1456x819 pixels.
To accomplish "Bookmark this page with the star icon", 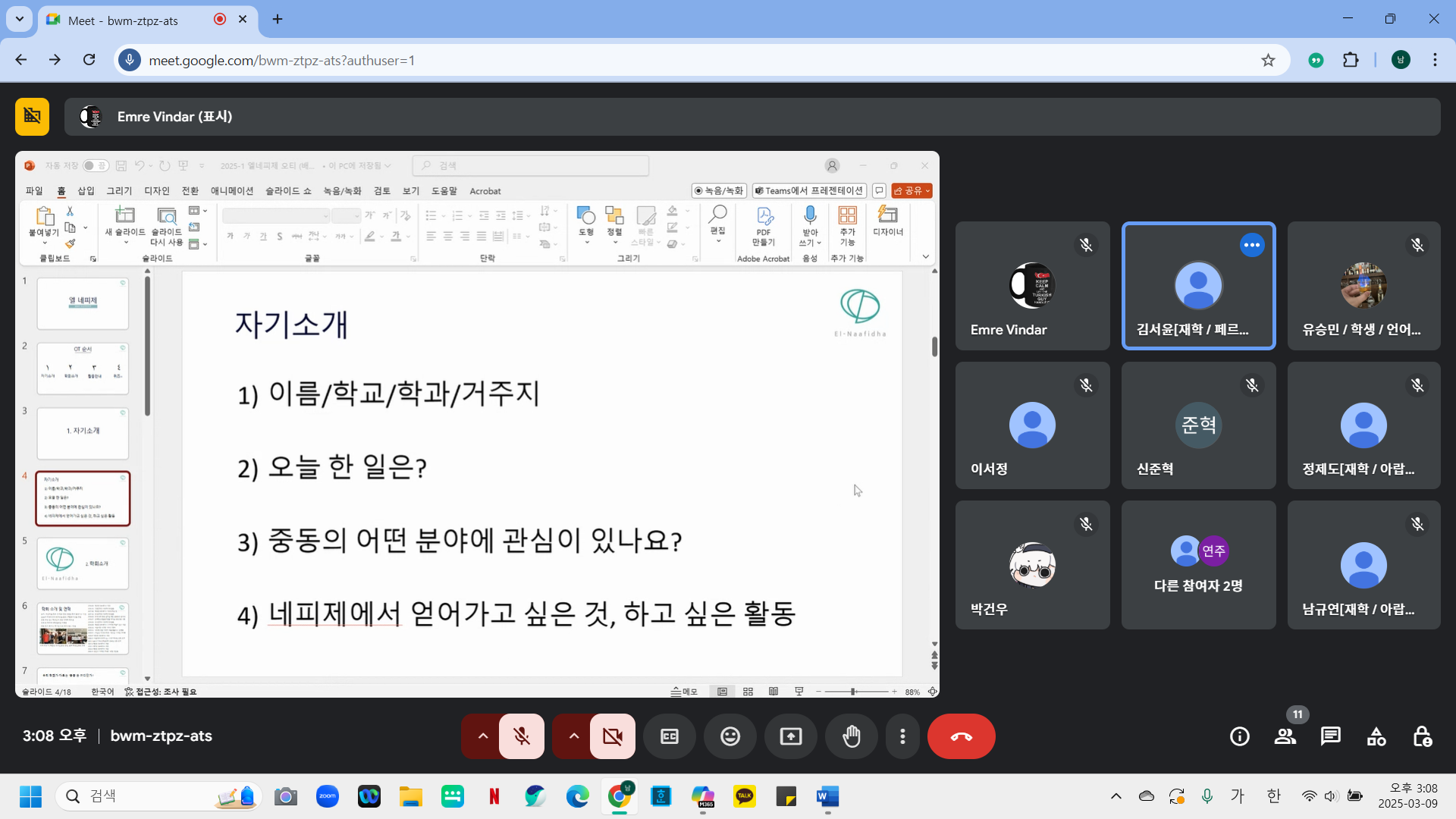I will [1268, 60].
